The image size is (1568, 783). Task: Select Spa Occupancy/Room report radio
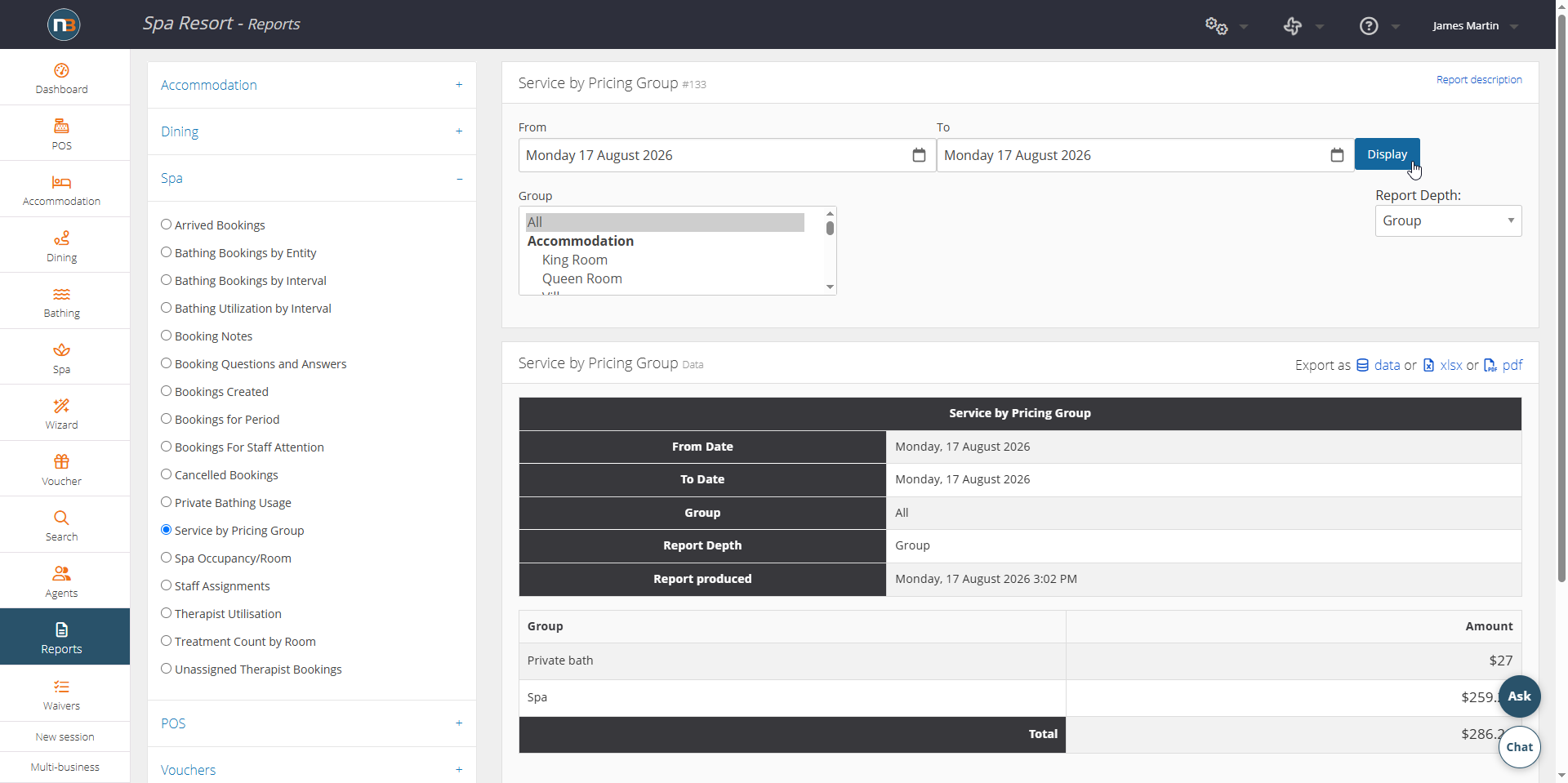166,558
